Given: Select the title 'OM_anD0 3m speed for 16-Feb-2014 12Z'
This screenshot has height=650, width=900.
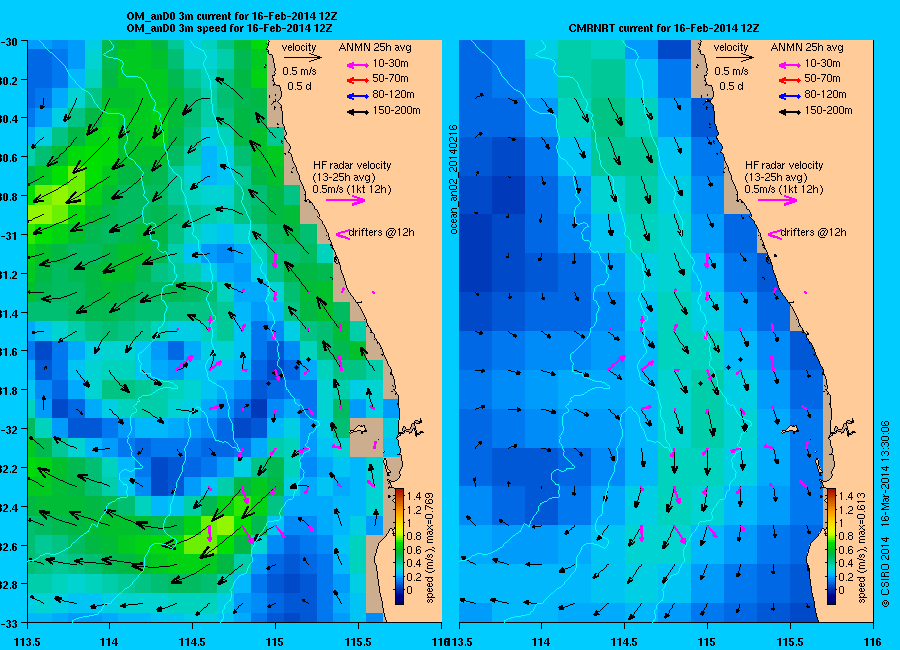Looking at the screenshot, I should pos(229,28).
